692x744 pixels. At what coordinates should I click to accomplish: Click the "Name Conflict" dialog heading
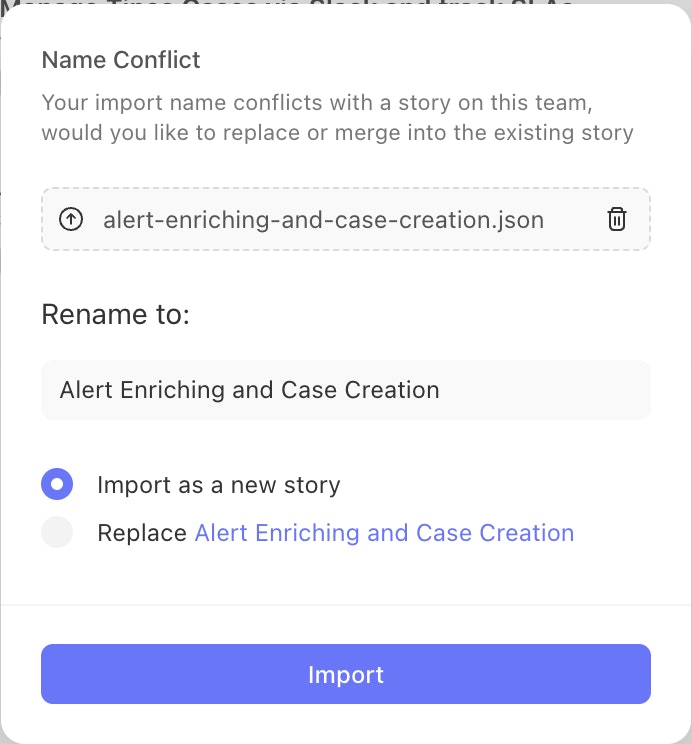[121, 60]
